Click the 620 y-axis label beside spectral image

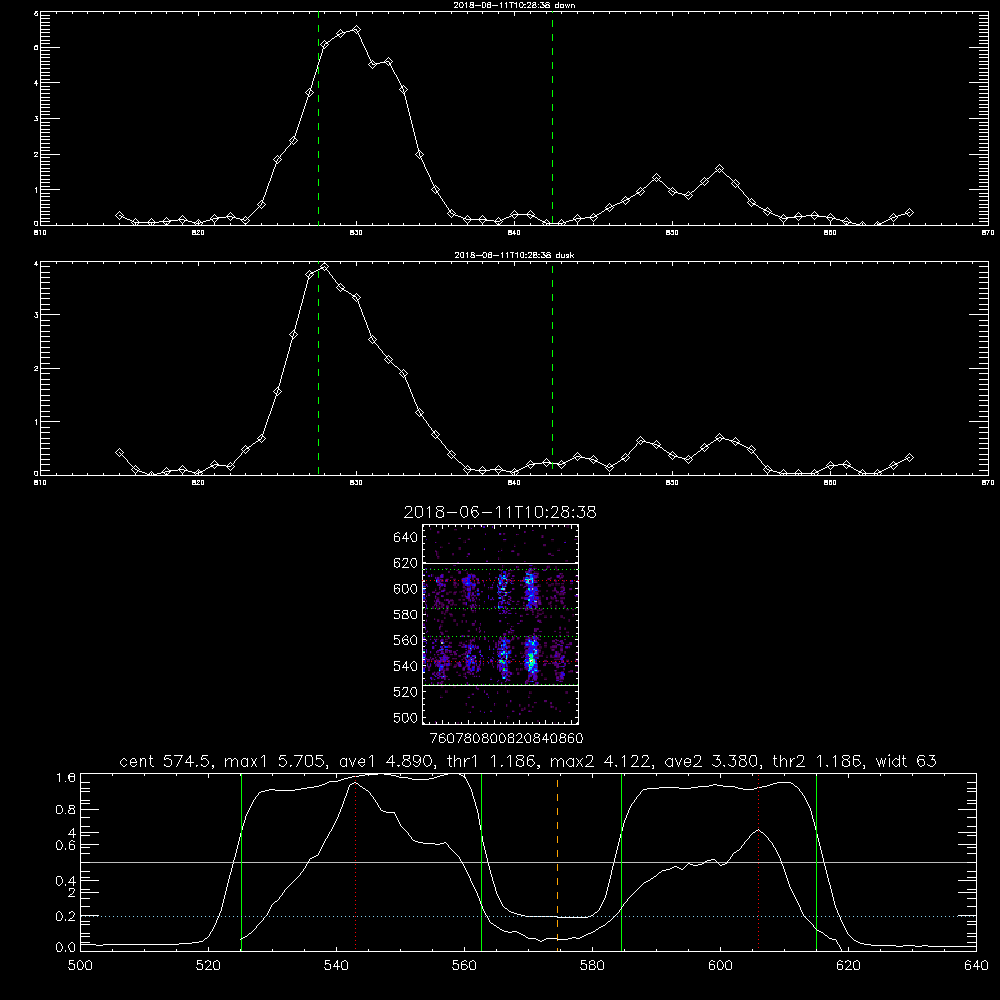point(405,563)
